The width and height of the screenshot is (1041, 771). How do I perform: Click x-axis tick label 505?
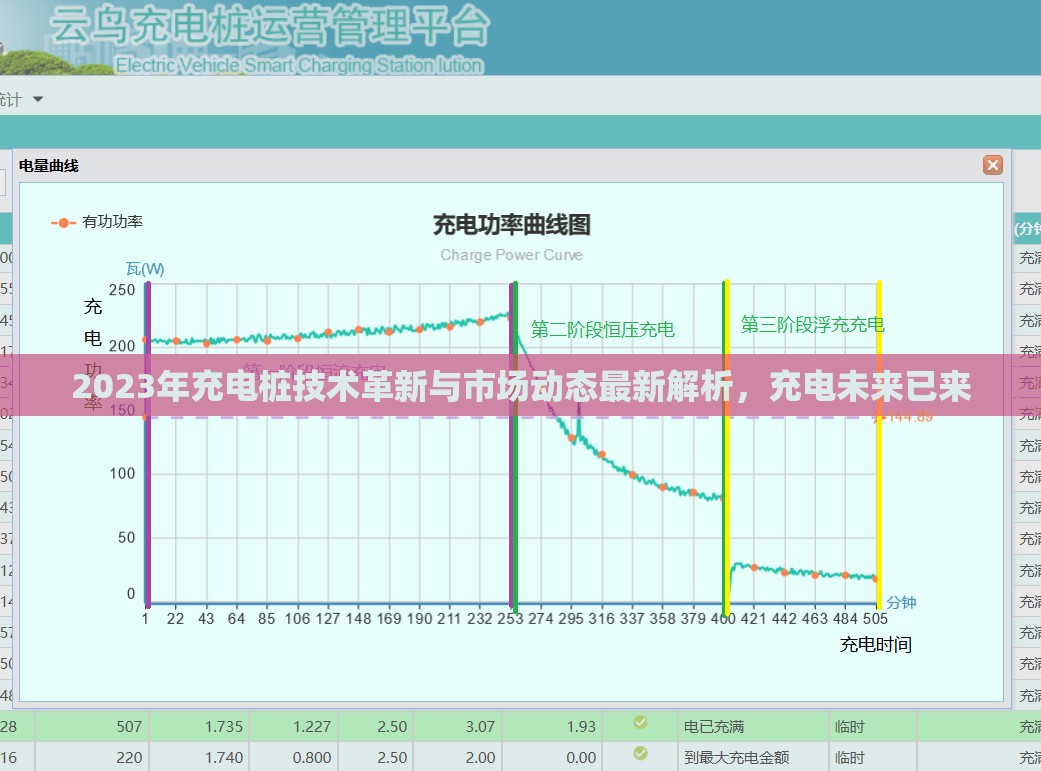click(x=875, y=618)
